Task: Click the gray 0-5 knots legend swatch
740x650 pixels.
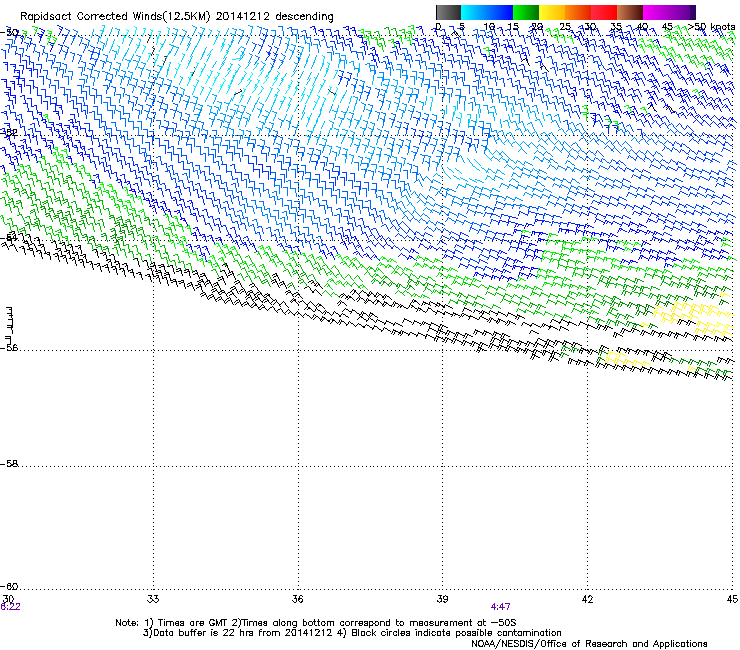Action: pos(448,12)
